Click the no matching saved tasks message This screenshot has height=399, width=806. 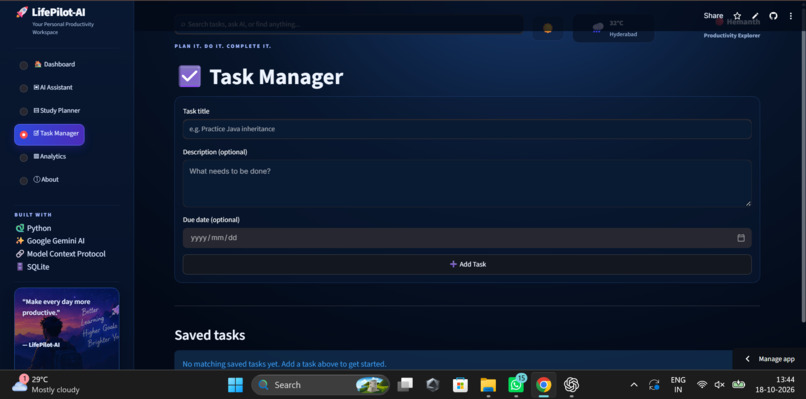coord(284,364)
